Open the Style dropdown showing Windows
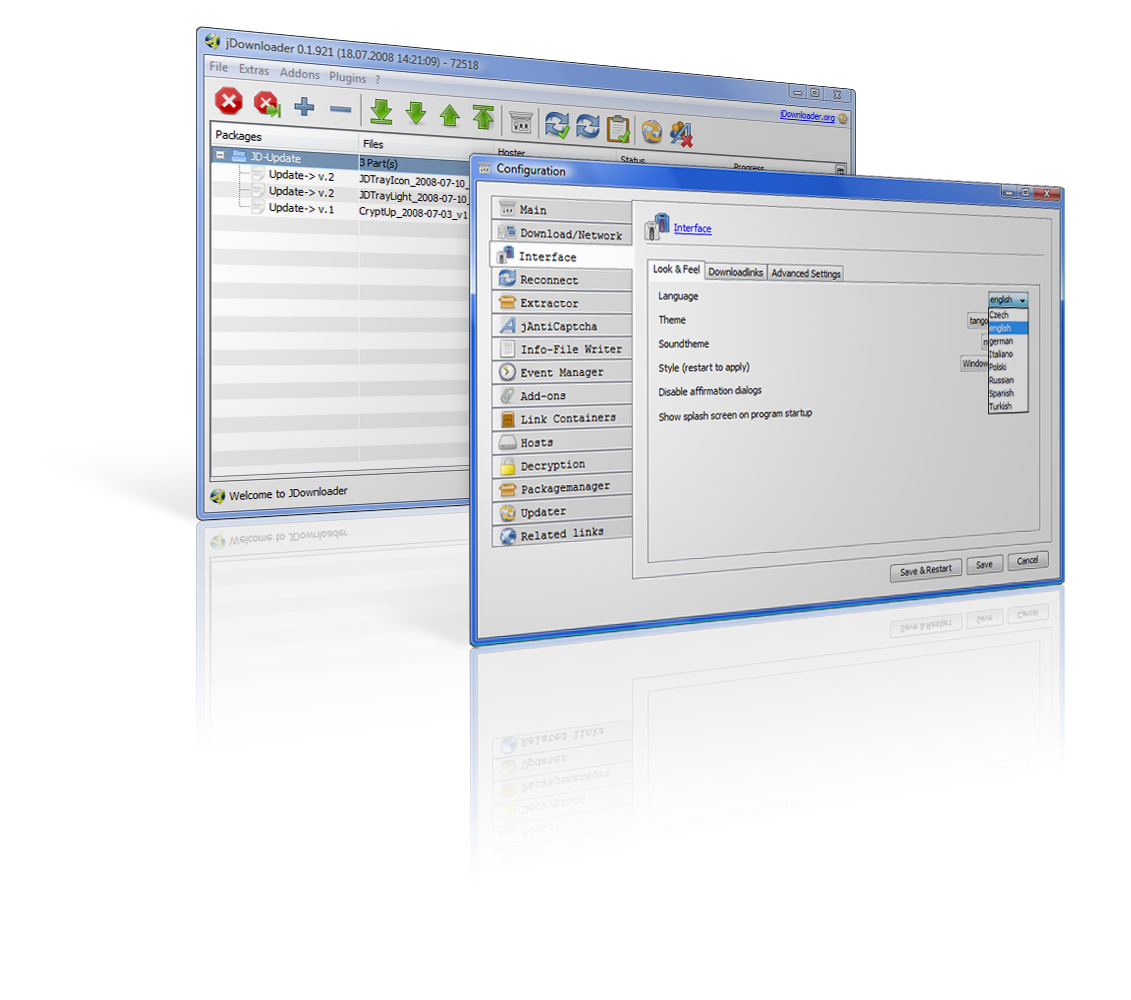This screenshot has width=1131, height=1000. [x=974, y=364]
